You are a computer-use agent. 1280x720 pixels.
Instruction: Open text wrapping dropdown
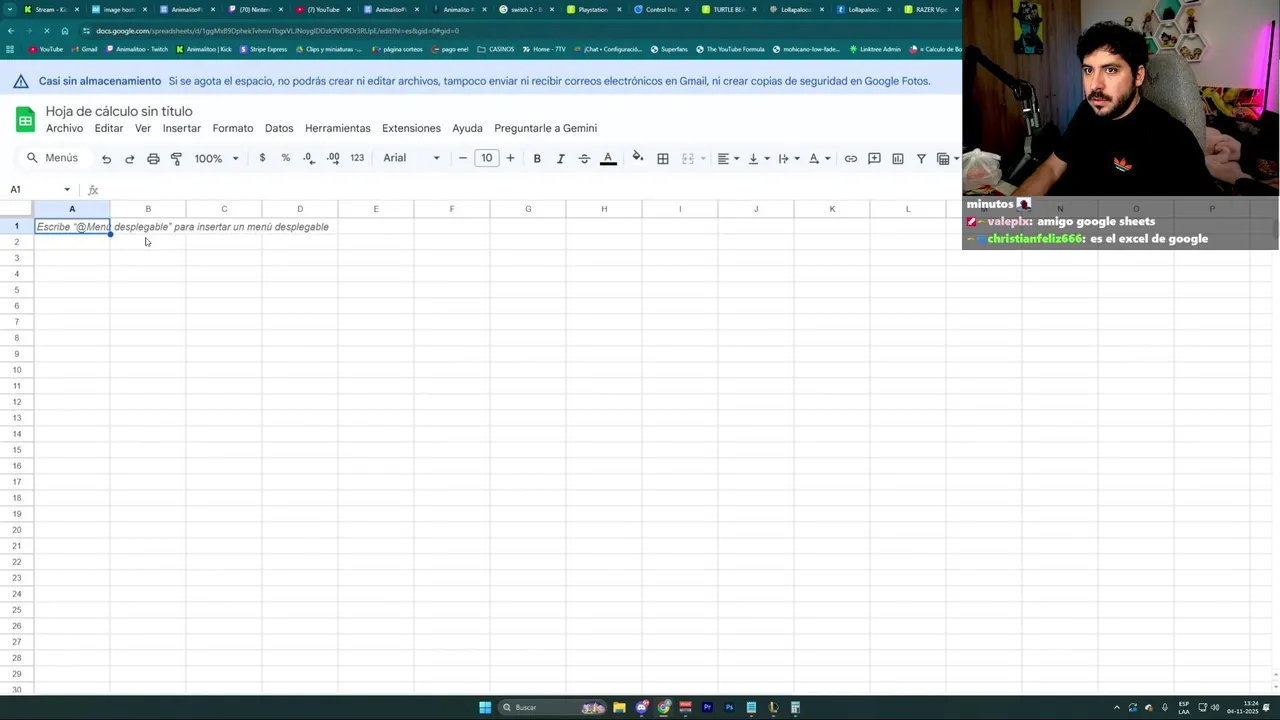pos(789,158)
